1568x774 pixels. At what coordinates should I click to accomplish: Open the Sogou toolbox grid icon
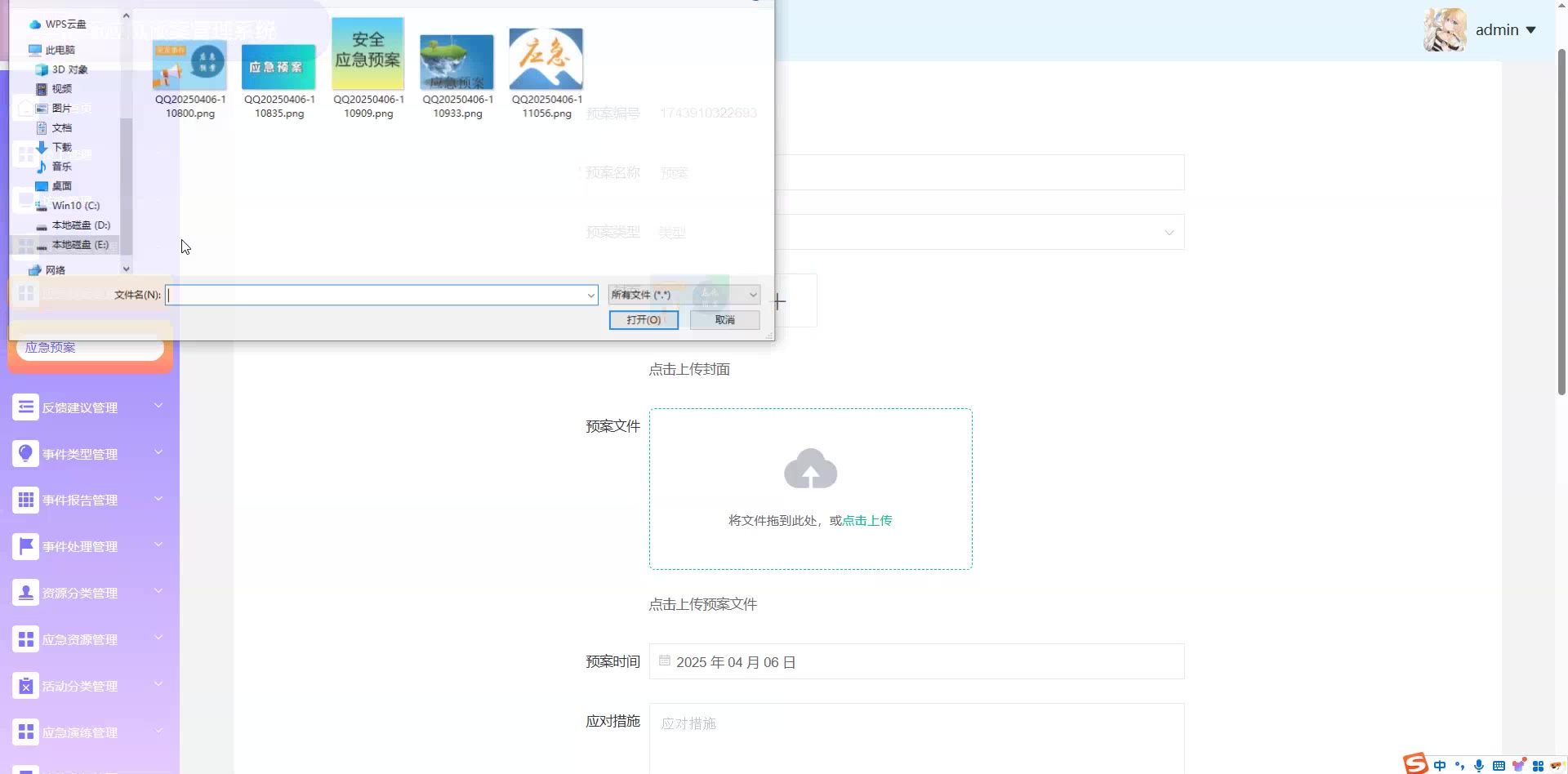tap(1538, 766)
